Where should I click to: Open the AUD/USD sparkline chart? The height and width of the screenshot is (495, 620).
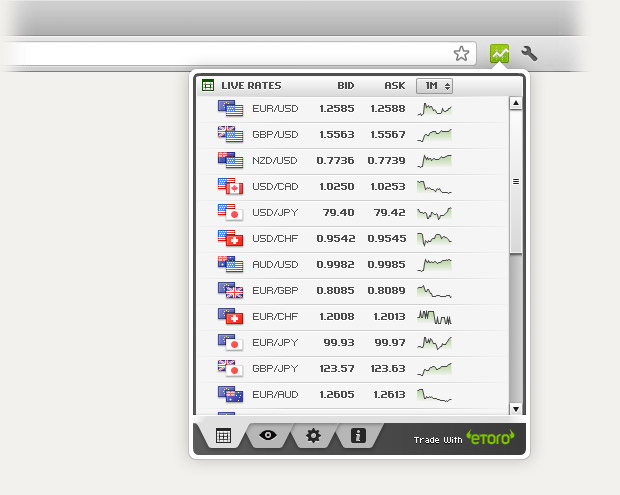click(434, 265)
